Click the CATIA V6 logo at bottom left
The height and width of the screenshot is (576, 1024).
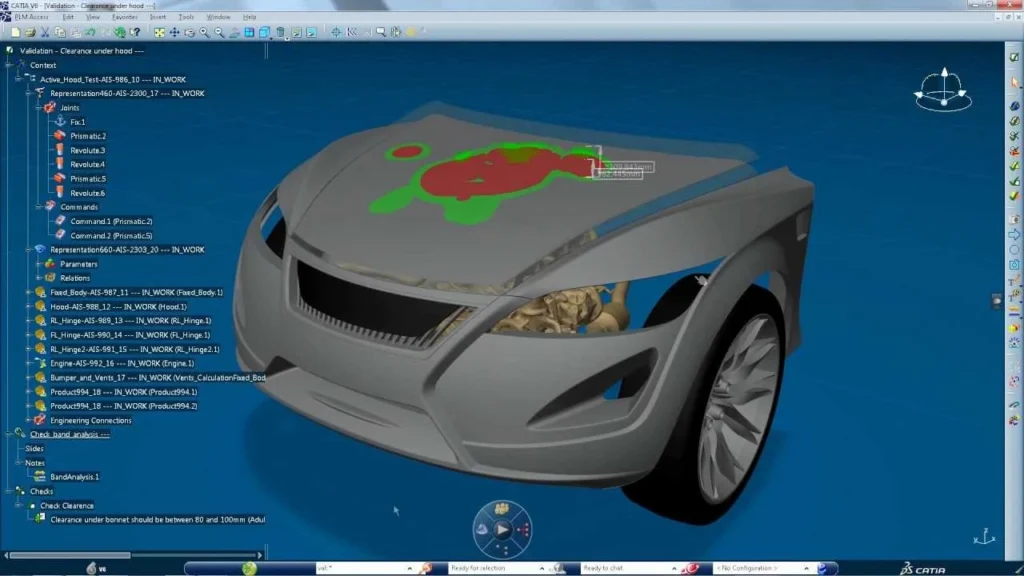click(x=96, y=569)
